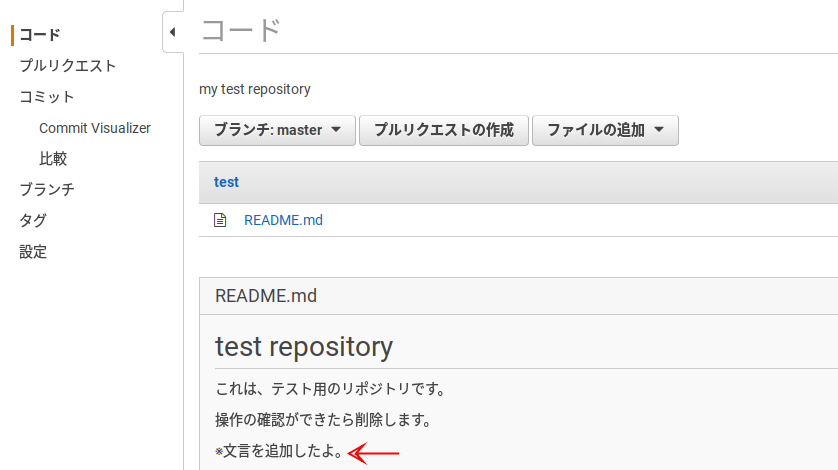838x470 pixels.
Task: Click the README.md panel header text
Action: [266, 296]
